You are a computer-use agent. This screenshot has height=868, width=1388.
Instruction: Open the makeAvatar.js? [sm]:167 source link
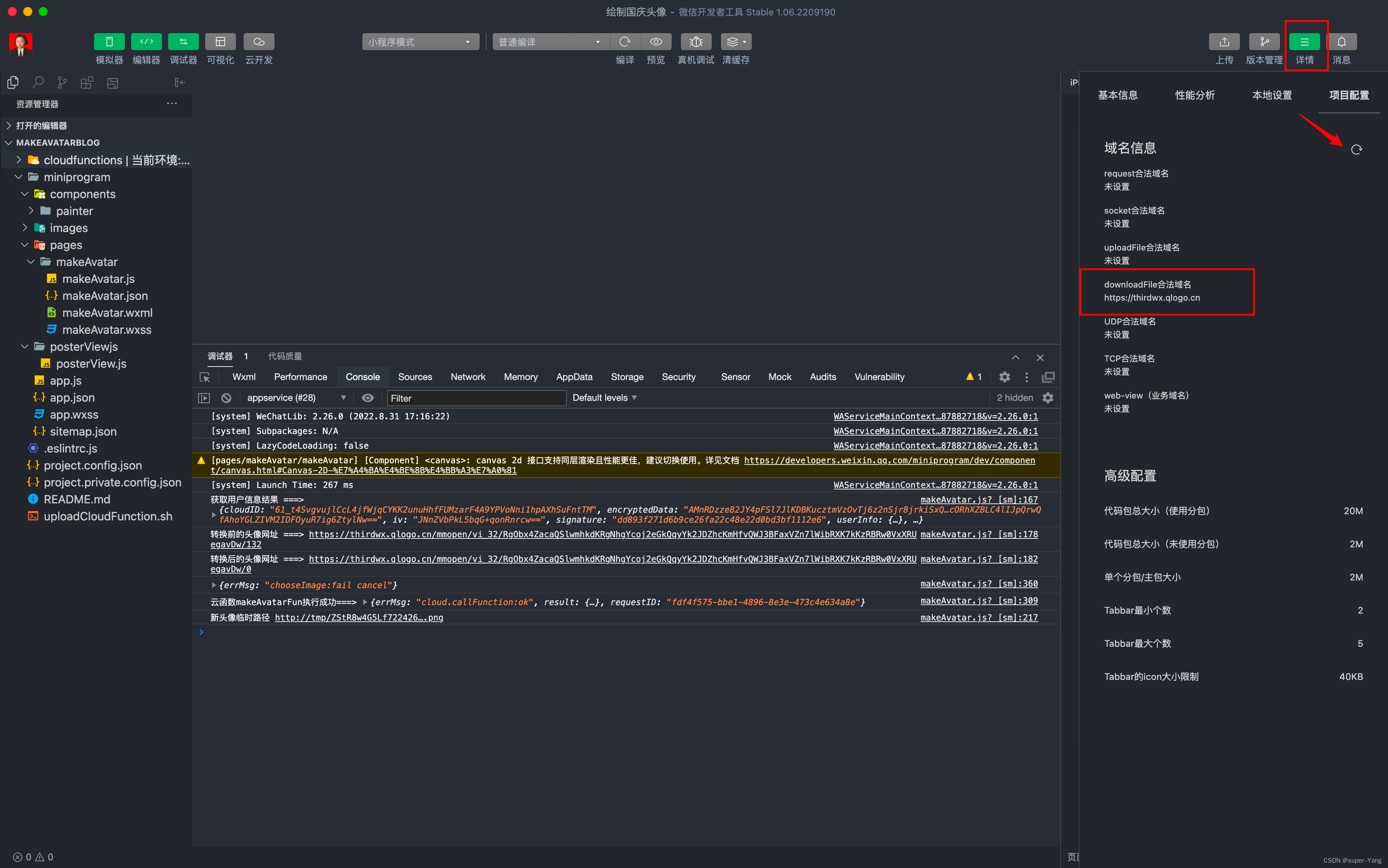pos(979,500)
